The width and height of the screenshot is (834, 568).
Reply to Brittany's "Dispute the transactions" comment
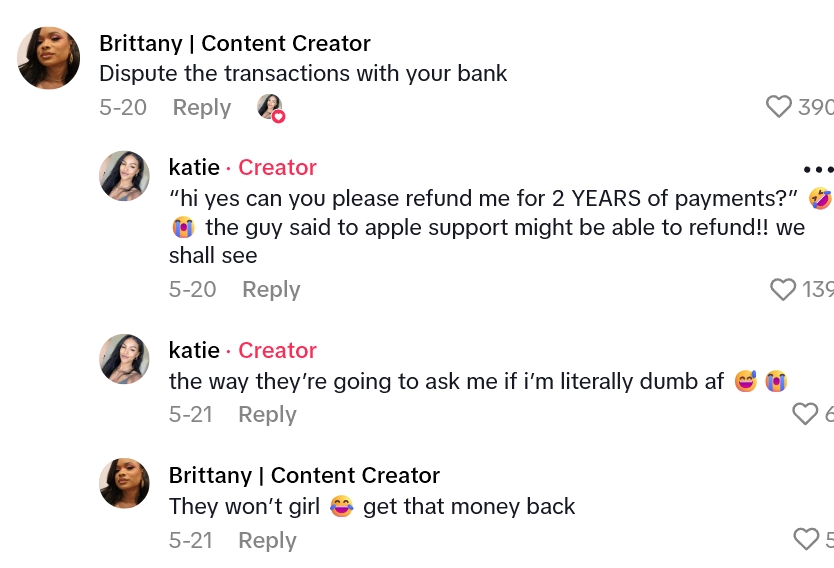[201, 107]
